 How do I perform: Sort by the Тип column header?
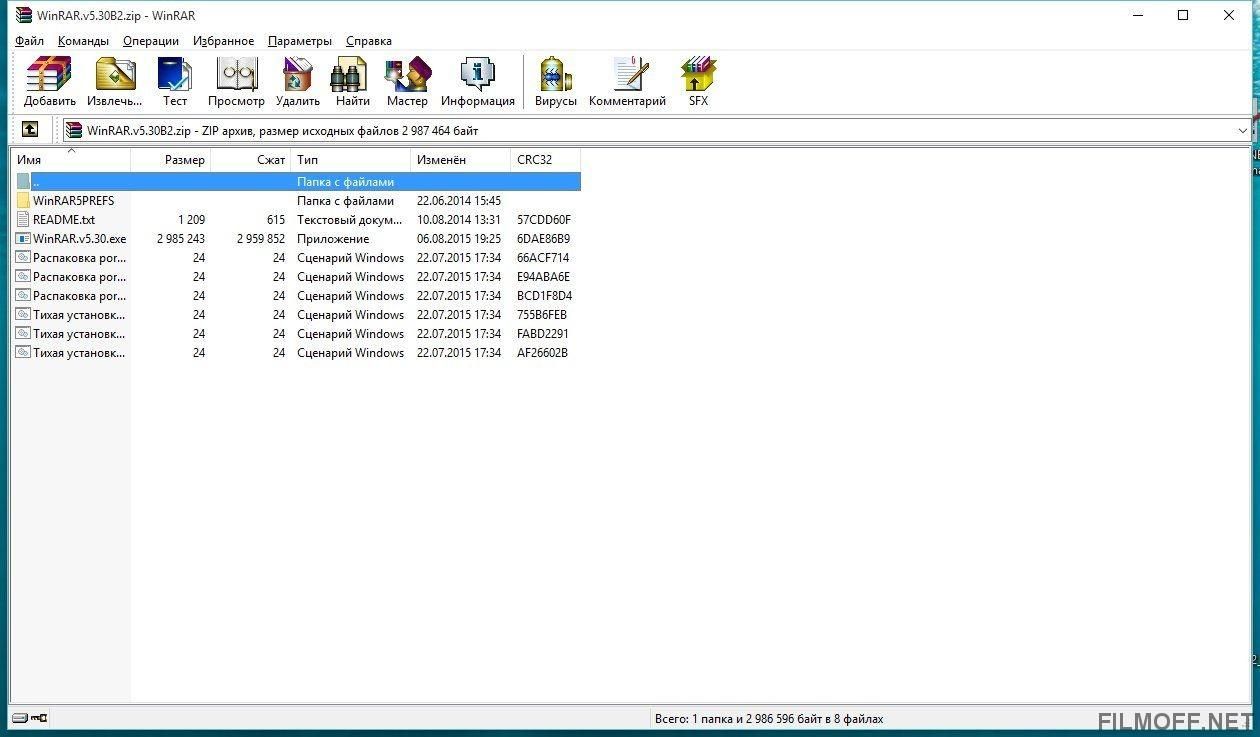350,159
